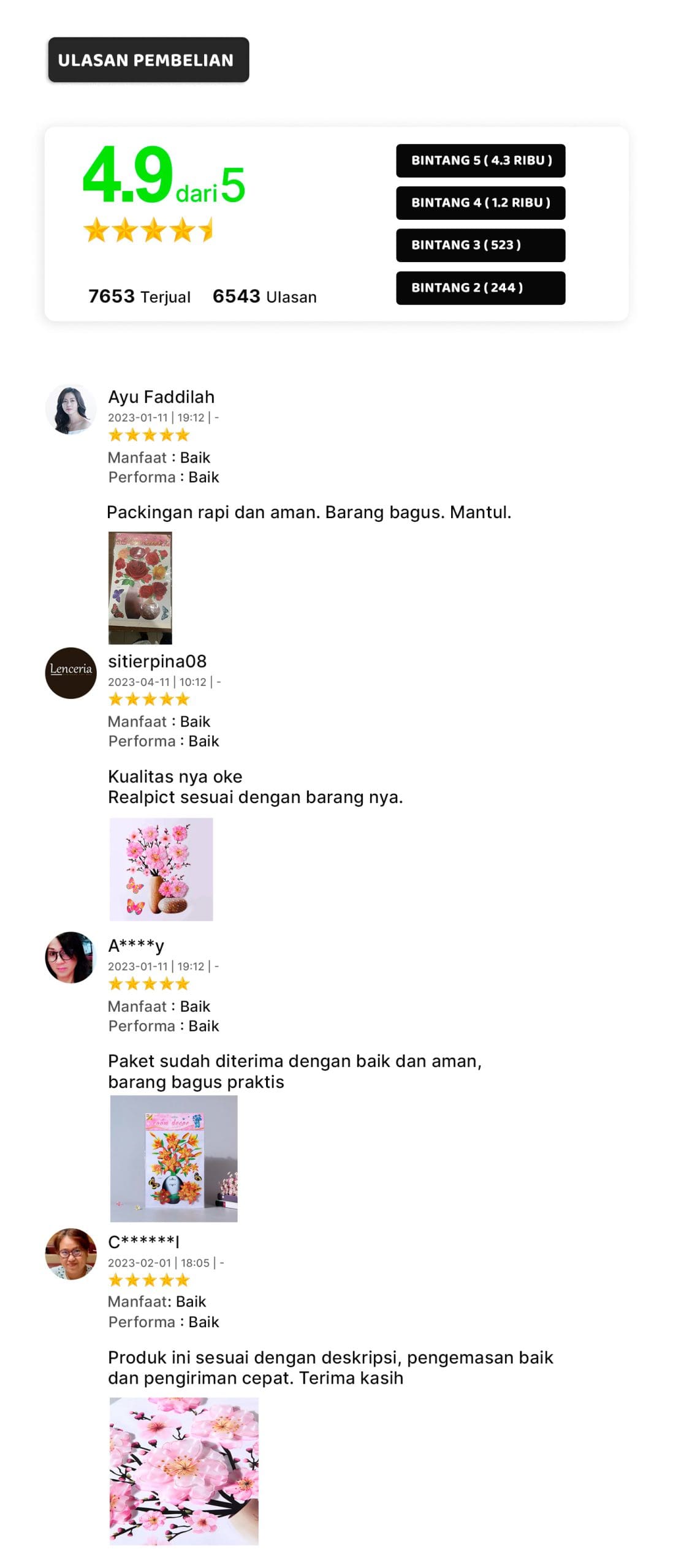This screenshot has width=673, height=1568.
Task: Filter reviews by Bintang 5 (4.3 RIBU)
Action: (x=481, y=160)
